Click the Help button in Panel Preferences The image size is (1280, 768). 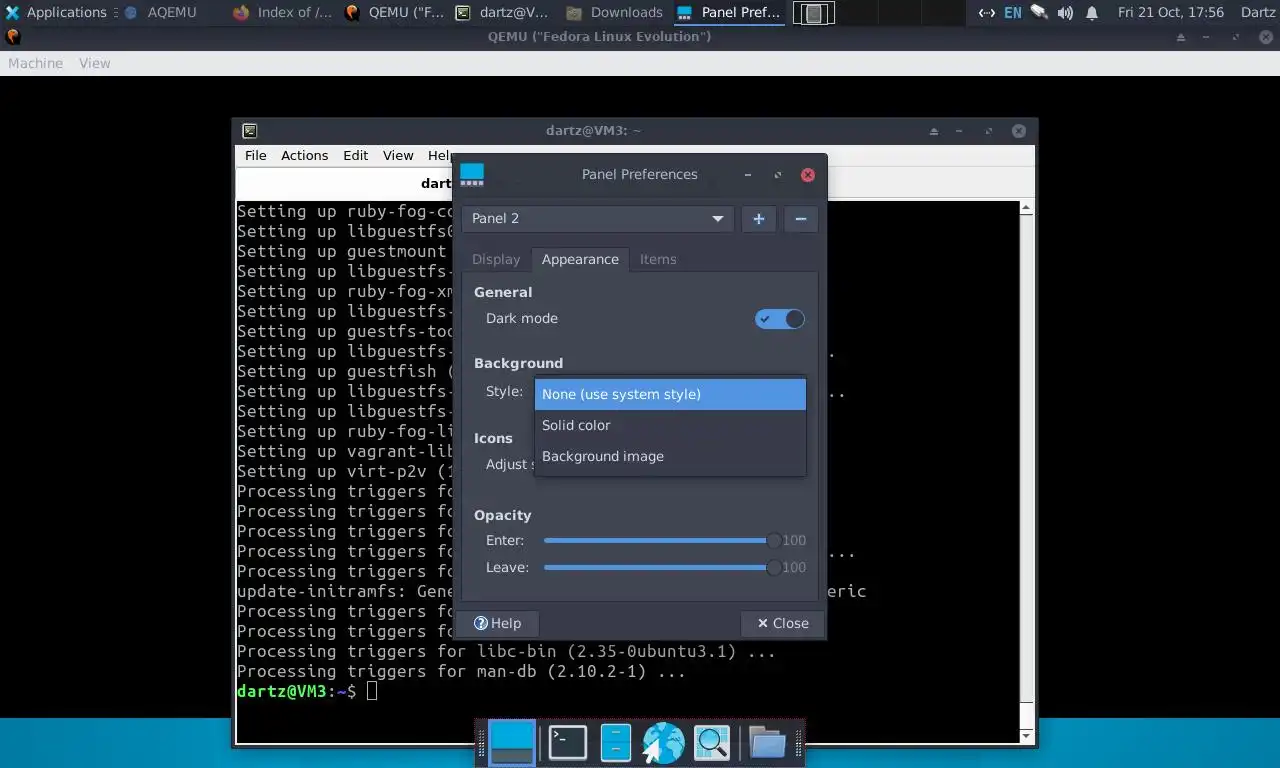[497, 623]
